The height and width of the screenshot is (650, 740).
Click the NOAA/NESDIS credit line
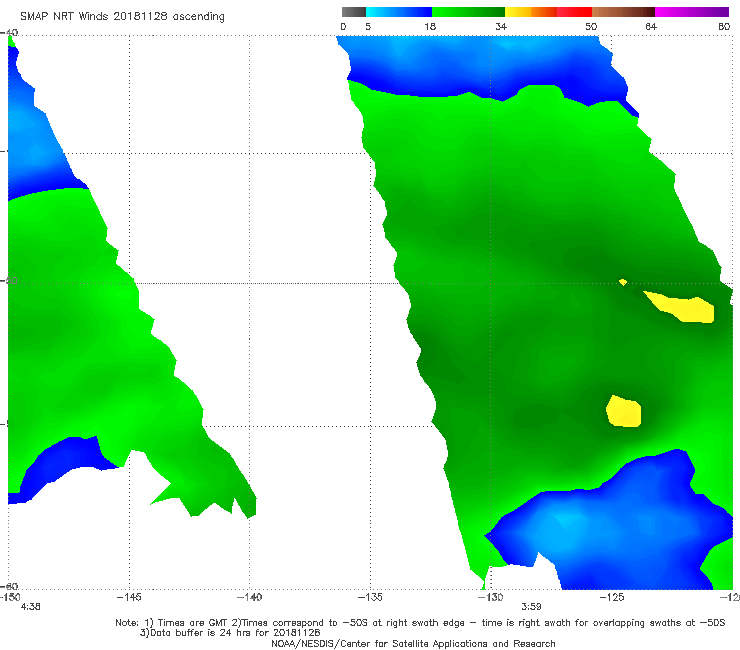tap(413, 644)
